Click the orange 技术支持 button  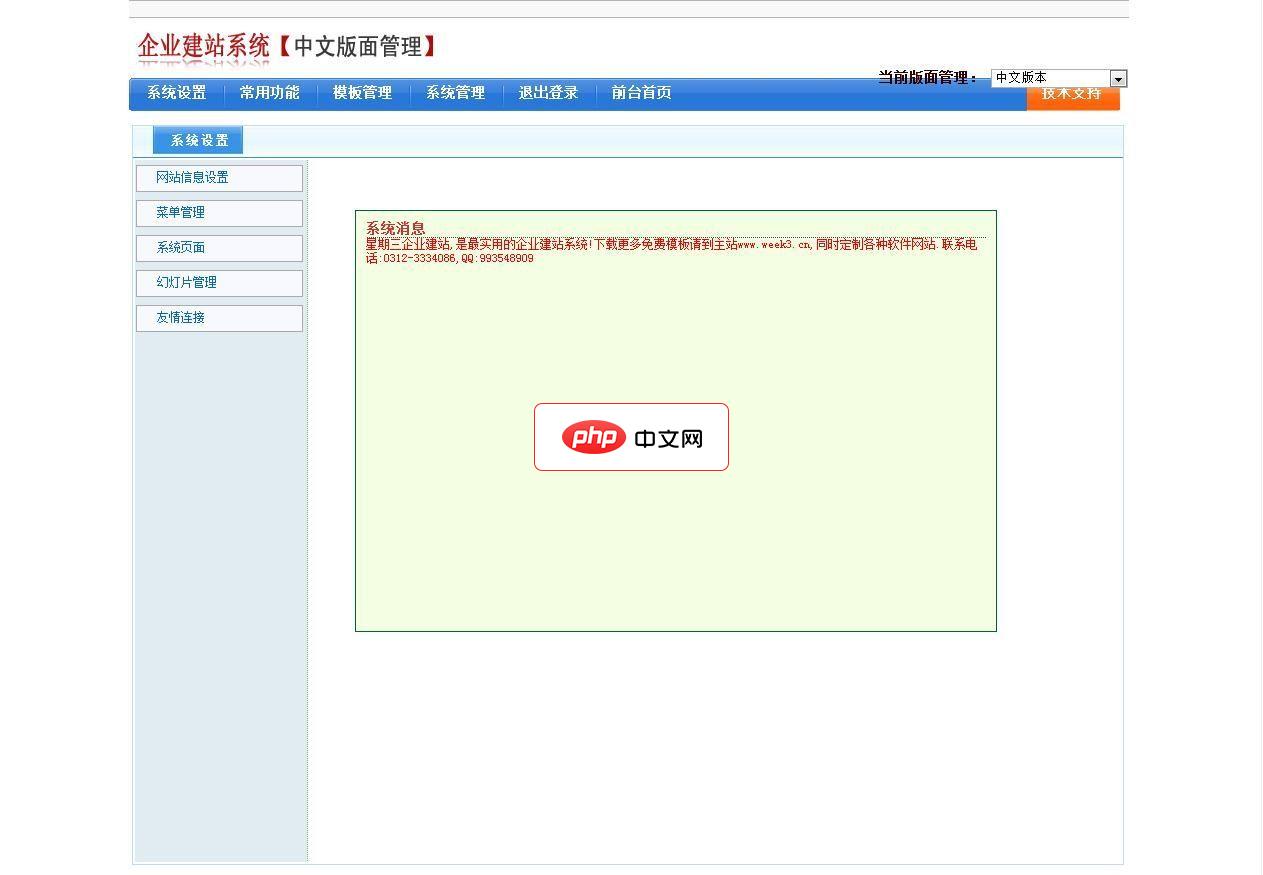[x=1073, y=98]
